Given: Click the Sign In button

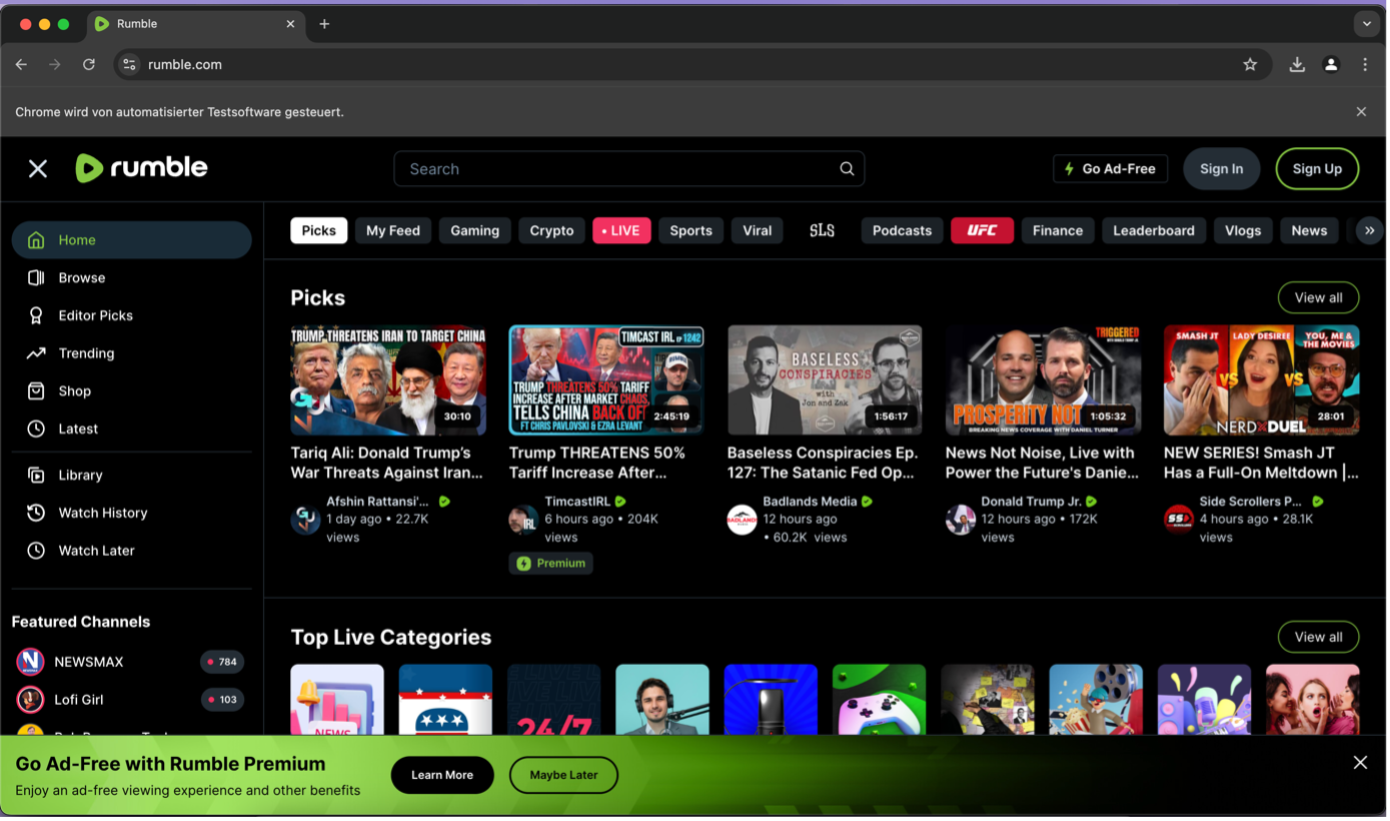Looking at the screenshot, I should pos(1222,169).
